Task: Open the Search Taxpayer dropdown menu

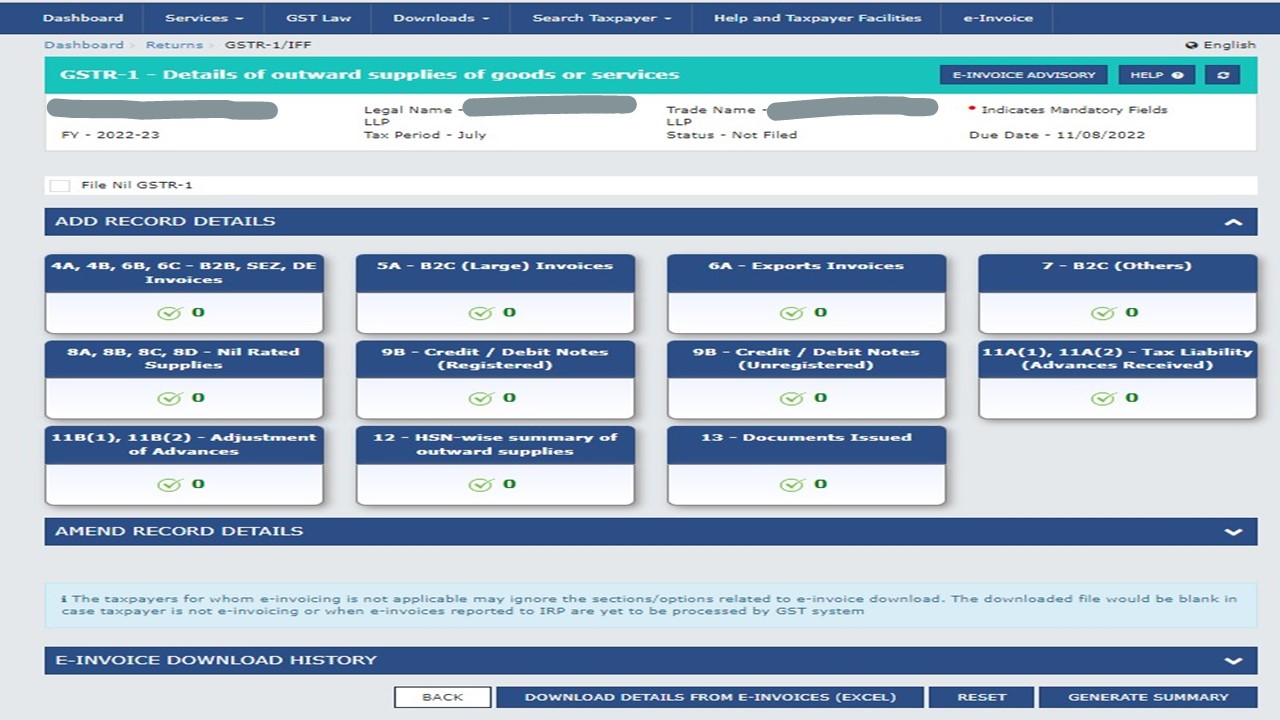Action: point(602,18)
